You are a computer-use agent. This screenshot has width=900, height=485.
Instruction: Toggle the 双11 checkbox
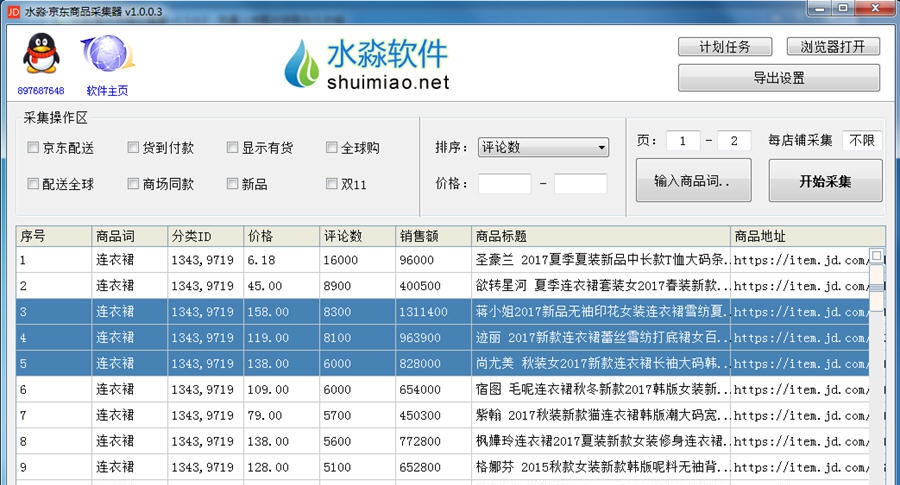tap(332, 184)
